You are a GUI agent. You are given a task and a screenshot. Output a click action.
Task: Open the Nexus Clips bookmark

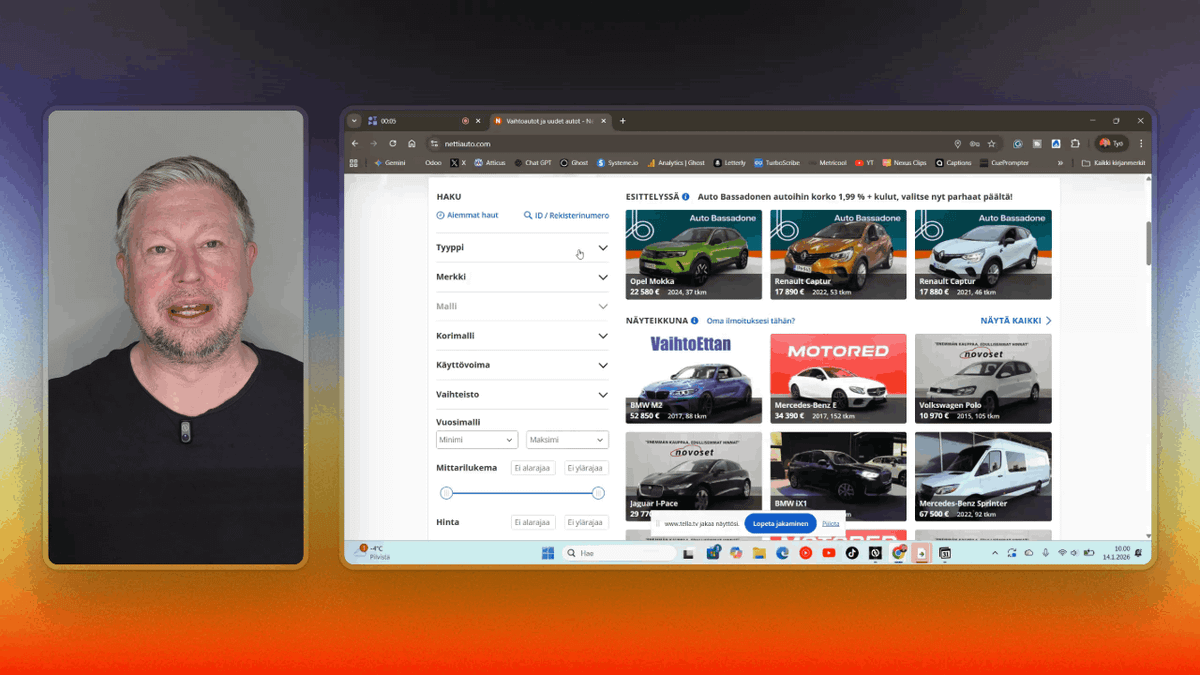point(905,163)
